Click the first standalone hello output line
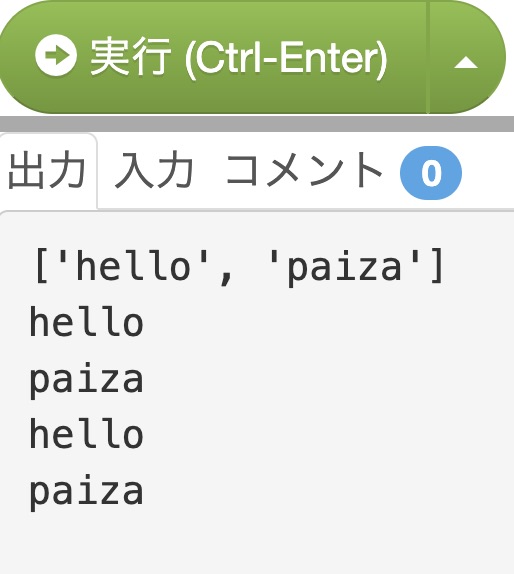The image size is (514, 574). point(86,321)
